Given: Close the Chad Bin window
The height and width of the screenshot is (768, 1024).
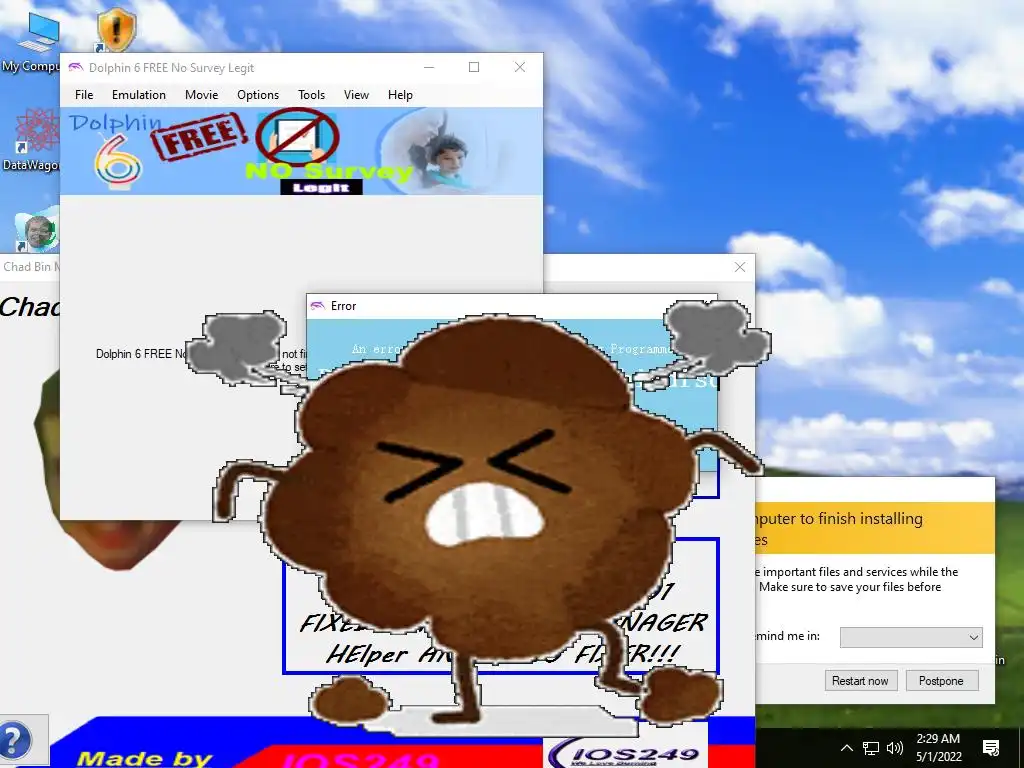Looking at the screenshot, I should tap(740, 267).
